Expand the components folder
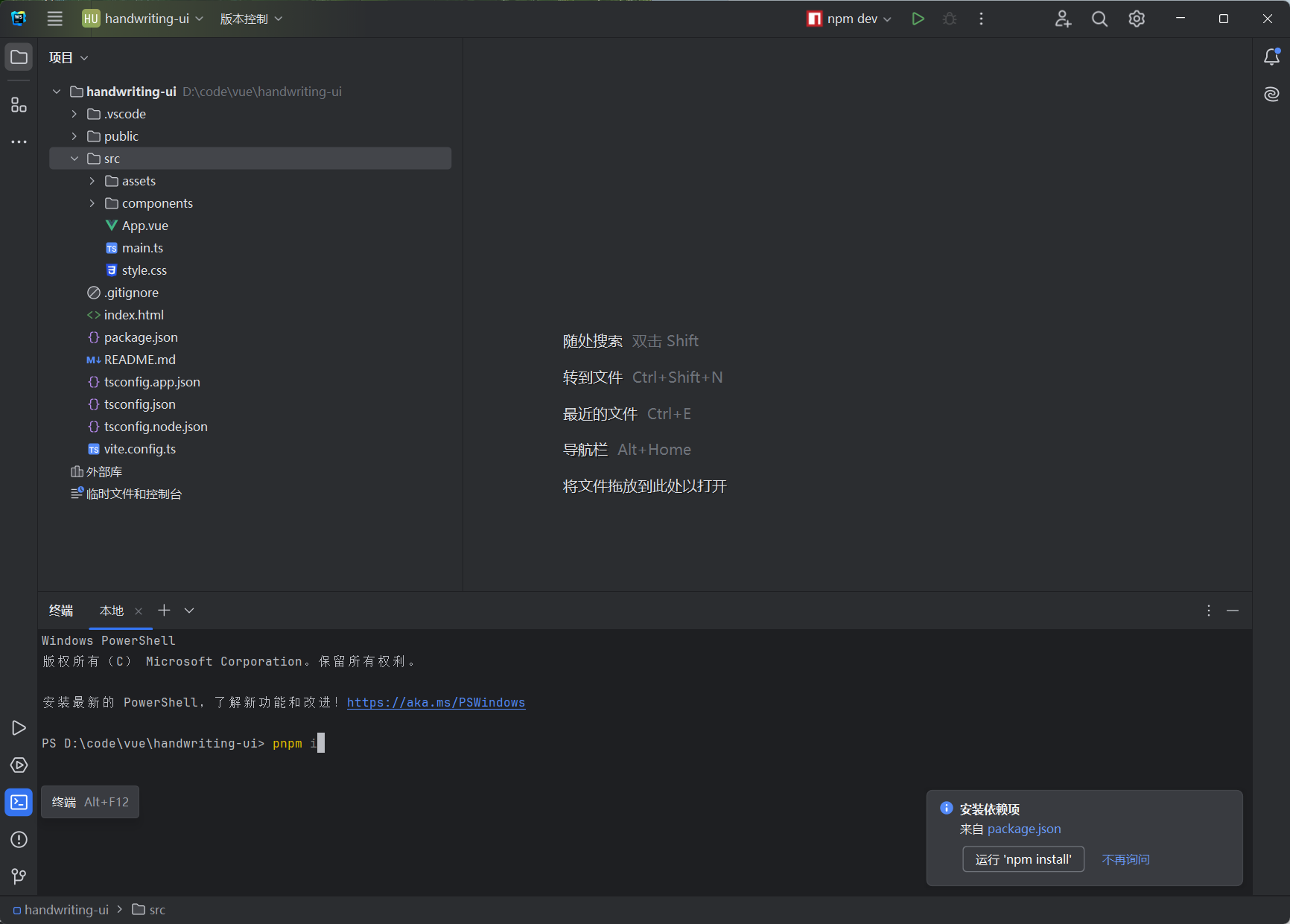Image resolution: width=1290 pixels, height=924 pixels. click(92, 203)
